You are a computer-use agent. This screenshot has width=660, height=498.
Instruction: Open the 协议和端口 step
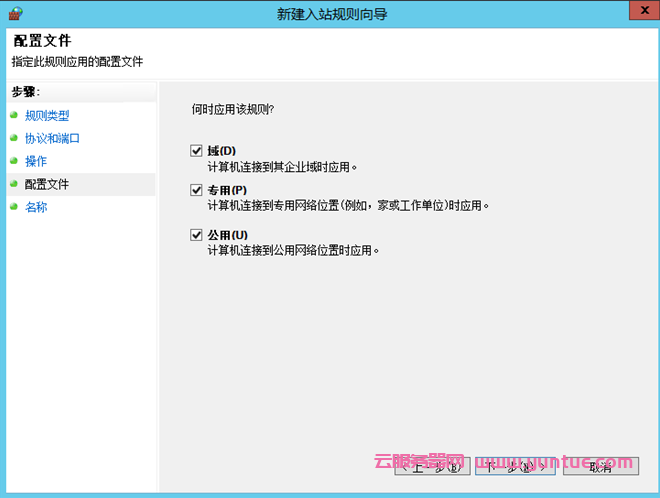52,138
